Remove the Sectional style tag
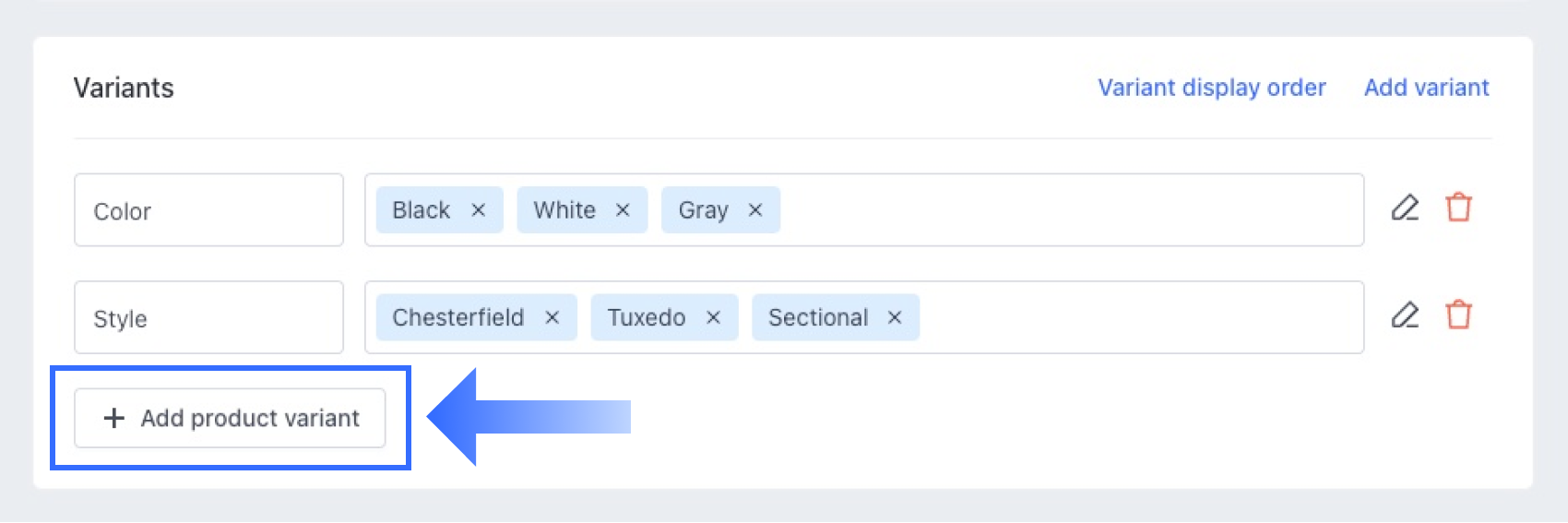 (895, 317)
